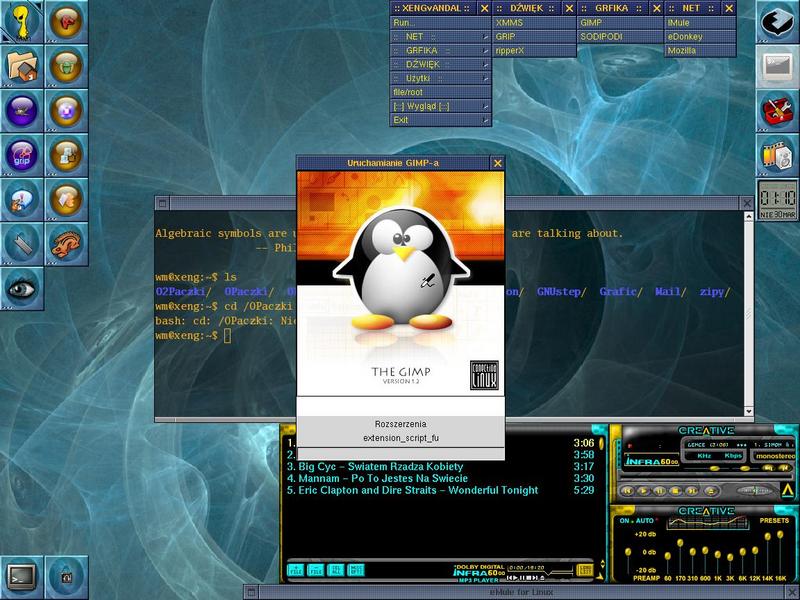This screenshot has height=600, width=800.
Task: Select Big Cyc - Swiatem Rzadza Kobiety track
Action: 441,466
